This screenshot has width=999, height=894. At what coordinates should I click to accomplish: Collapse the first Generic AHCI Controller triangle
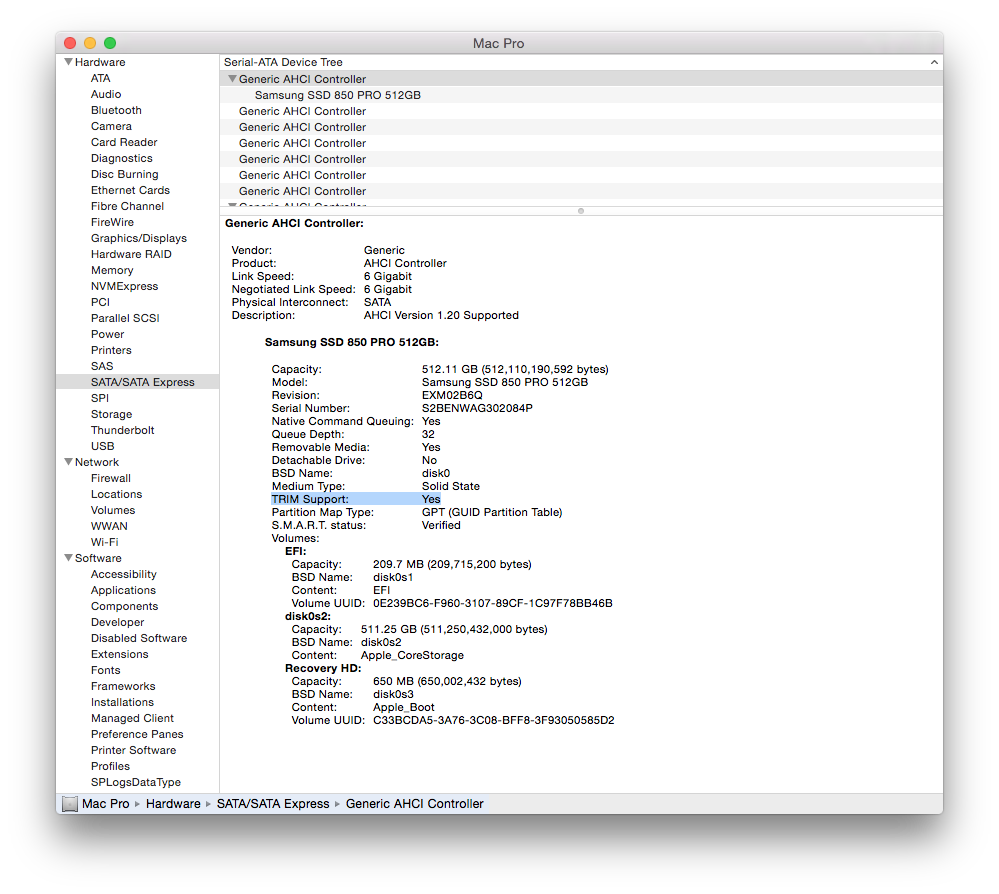click(233, 79)
